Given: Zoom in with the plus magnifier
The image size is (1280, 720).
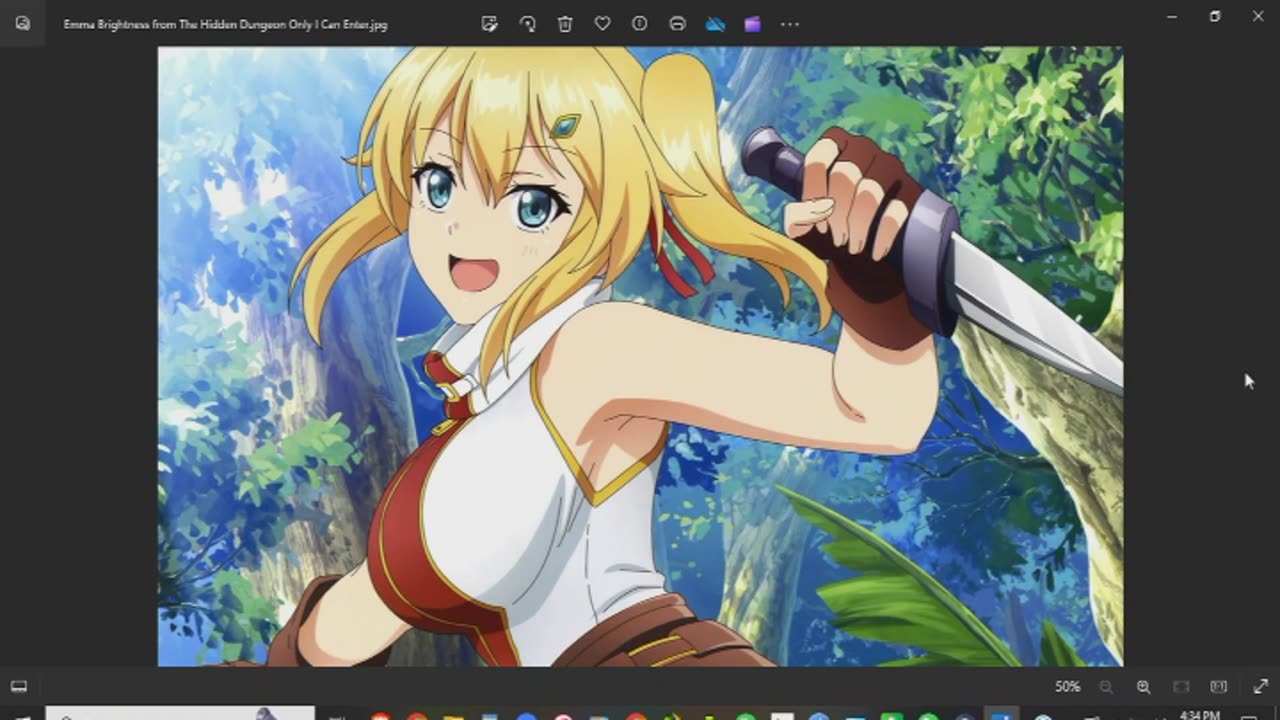Looking at the screenshot, I should tap(1143, 687).
